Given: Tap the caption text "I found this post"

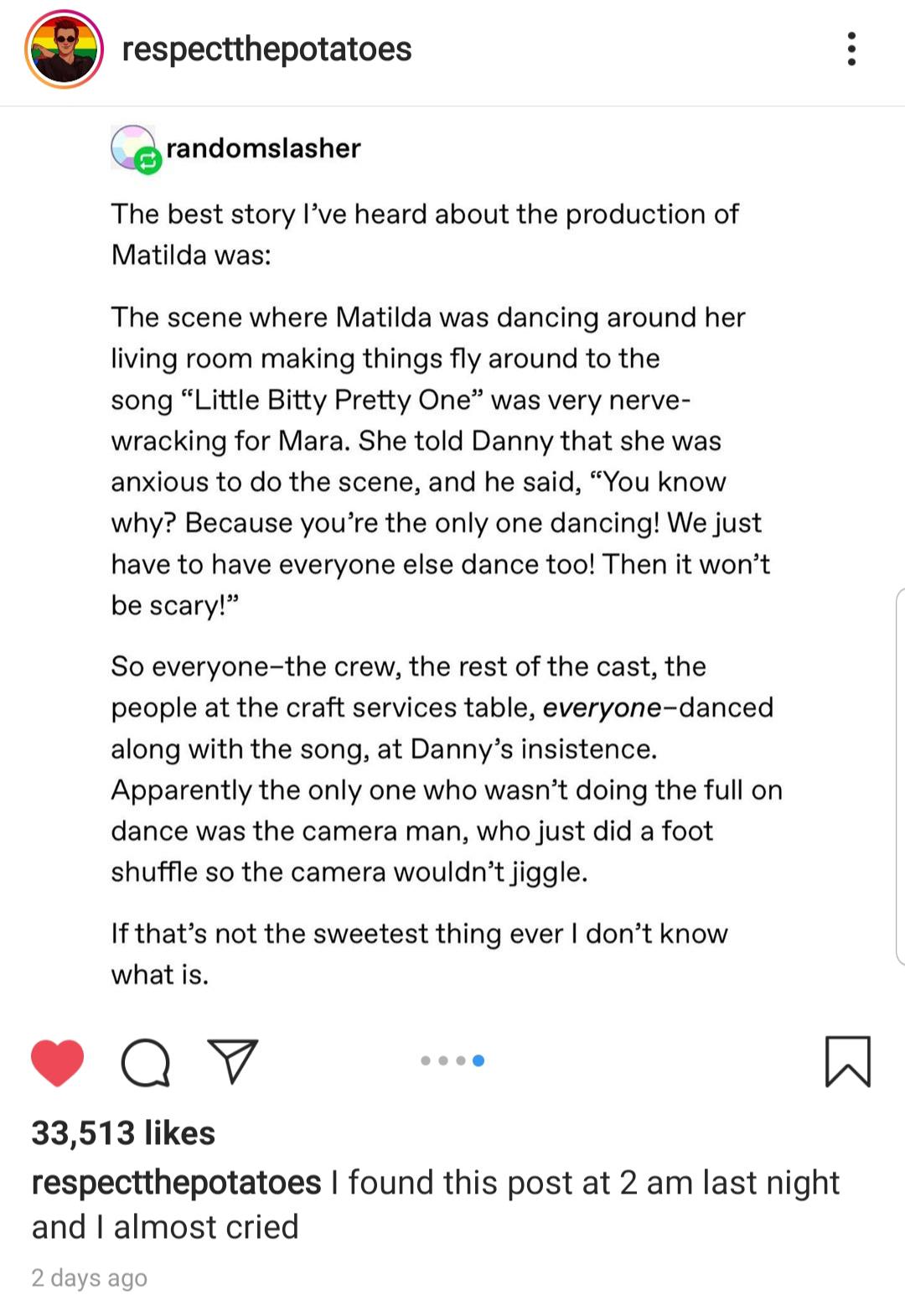Looking at the screenshot, I should pyautogui.click(x=469, y=1183).
